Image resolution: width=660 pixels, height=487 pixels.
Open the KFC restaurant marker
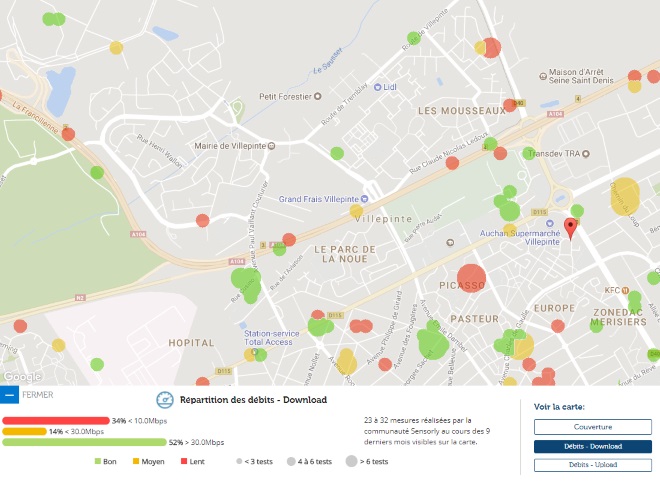(x=625, y=290)
